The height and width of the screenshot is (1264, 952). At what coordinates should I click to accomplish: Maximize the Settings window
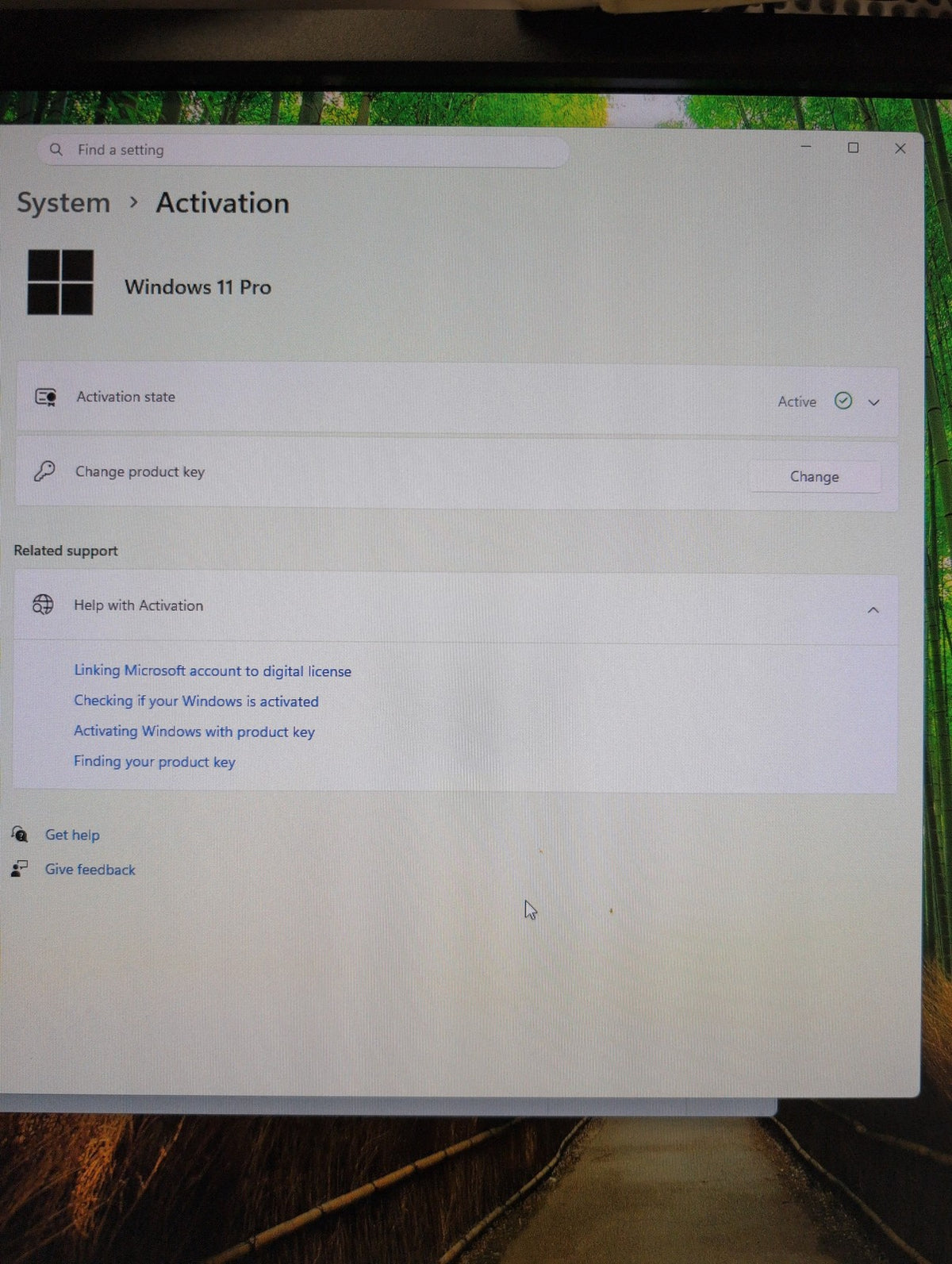point(853,148)
